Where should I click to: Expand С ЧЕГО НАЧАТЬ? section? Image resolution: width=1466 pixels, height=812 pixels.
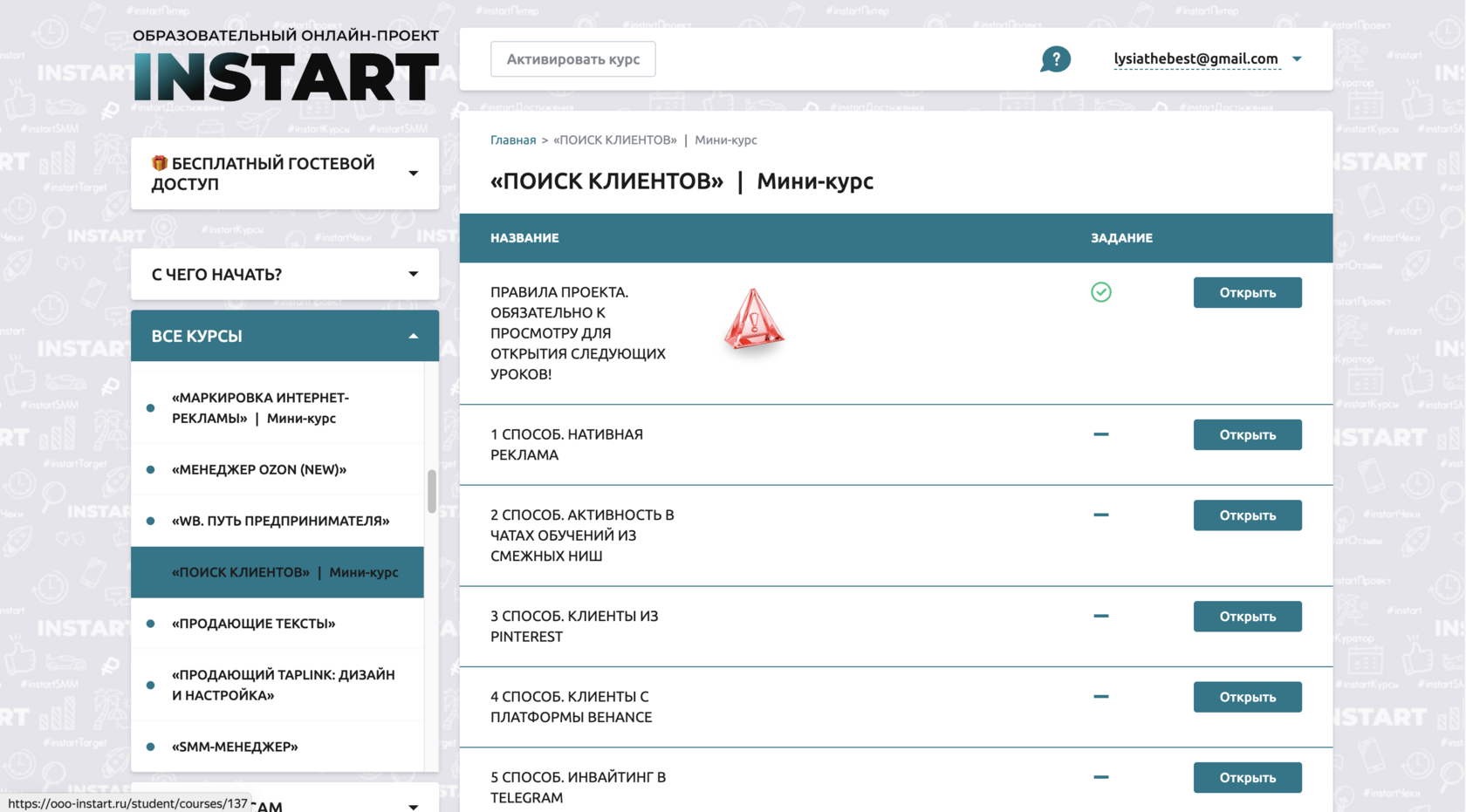(285, 275)
